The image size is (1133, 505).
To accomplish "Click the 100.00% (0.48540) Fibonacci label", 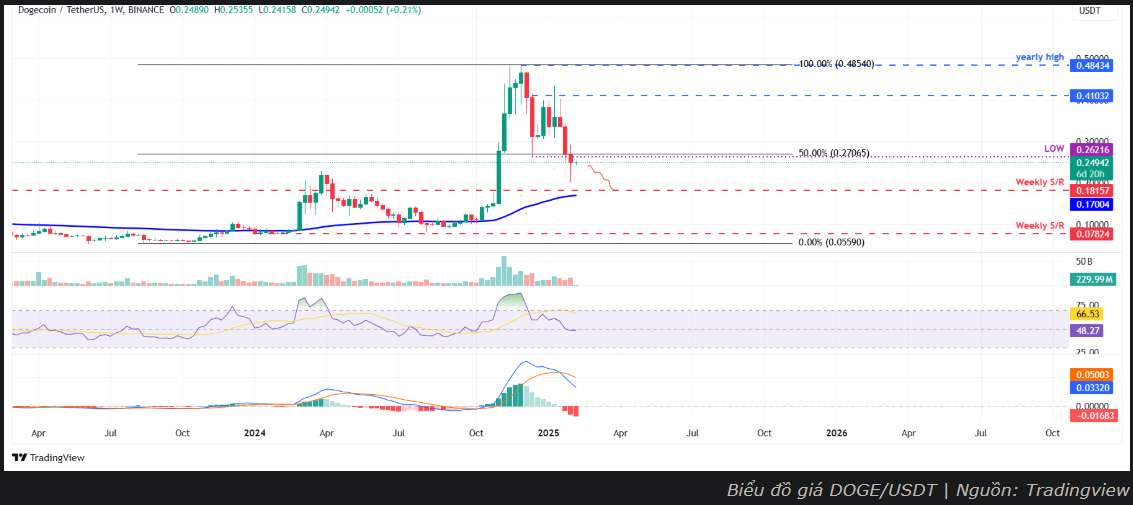I will click(x=836, y=64).
